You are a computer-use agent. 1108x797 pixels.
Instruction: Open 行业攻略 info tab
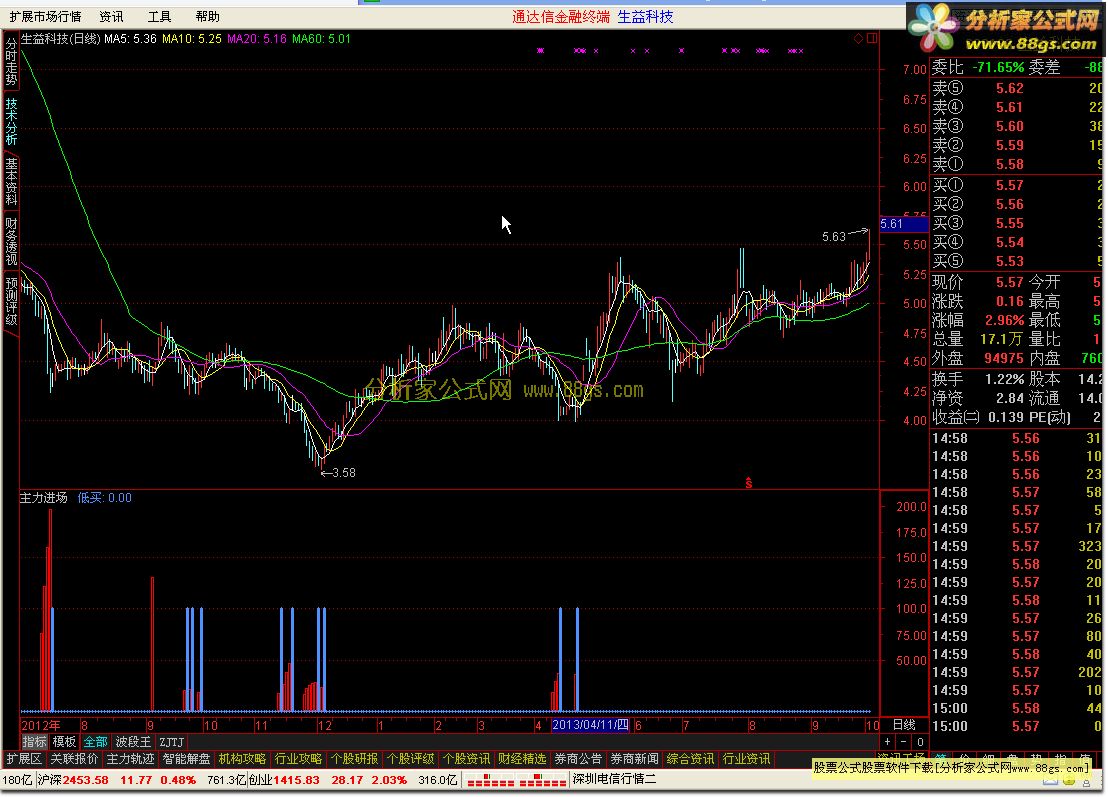click(x=298, y=759)
